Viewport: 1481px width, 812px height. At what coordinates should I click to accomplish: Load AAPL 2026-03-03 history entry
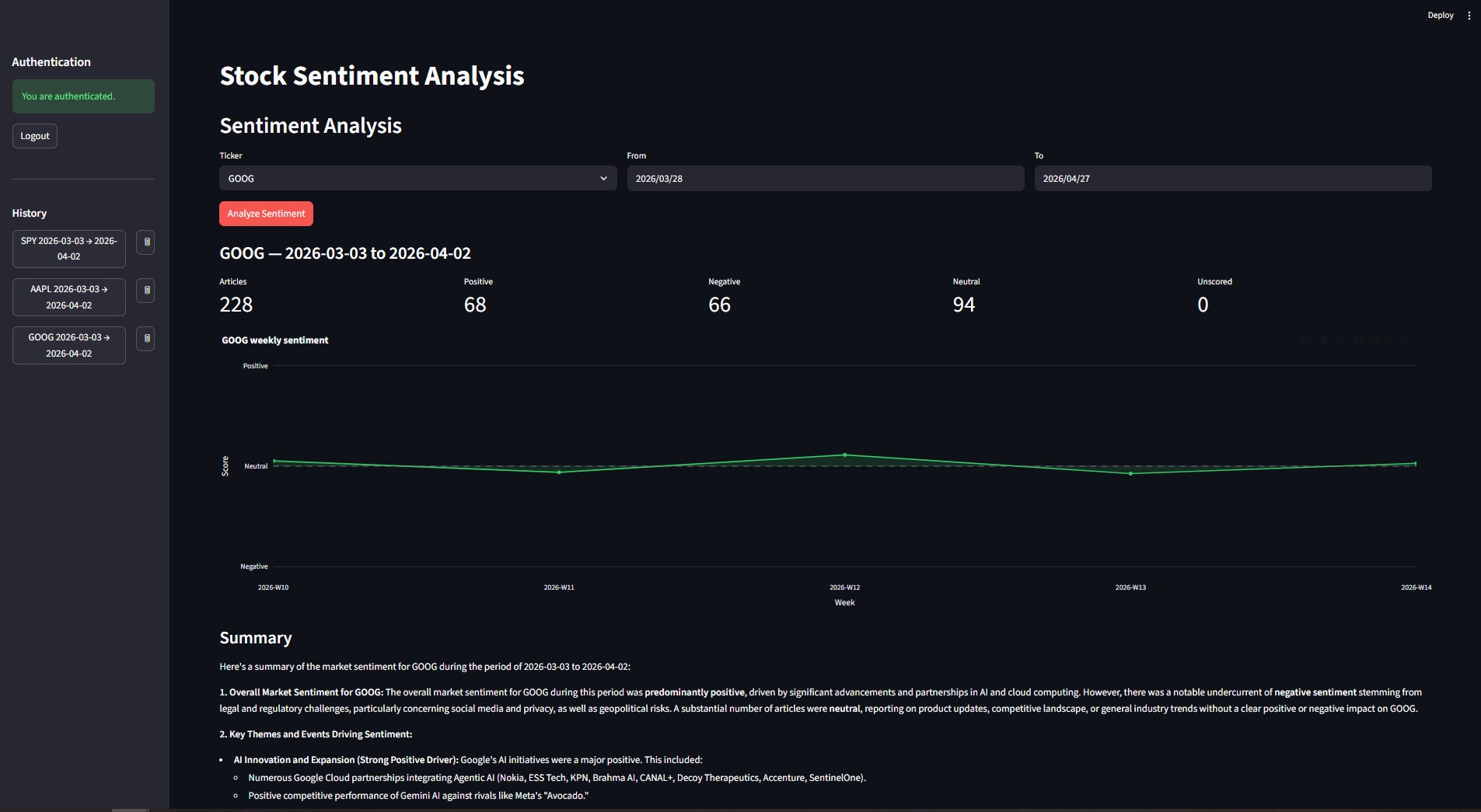(69, 297)
